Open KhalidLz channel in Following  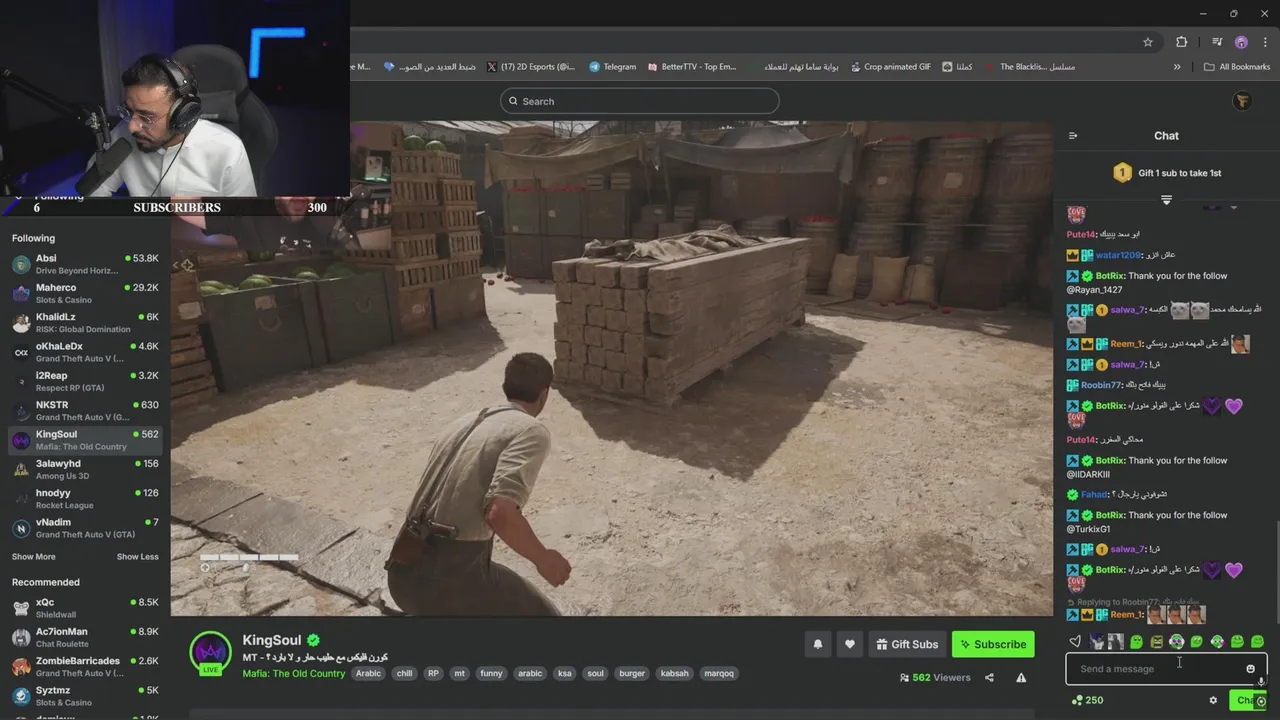click(x=85, y=323)
